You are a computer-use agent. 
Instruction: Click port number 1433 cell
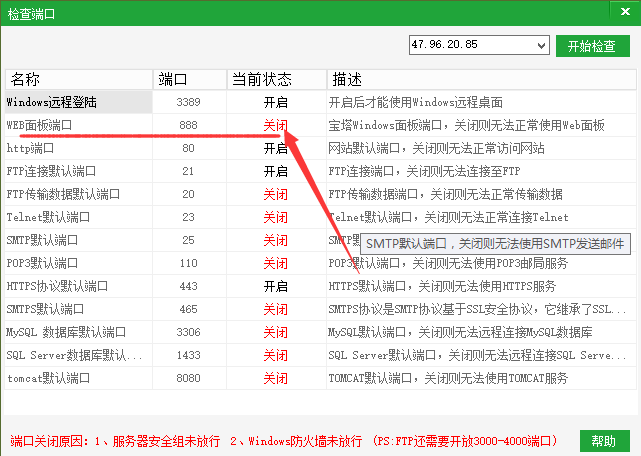(190, 355)
